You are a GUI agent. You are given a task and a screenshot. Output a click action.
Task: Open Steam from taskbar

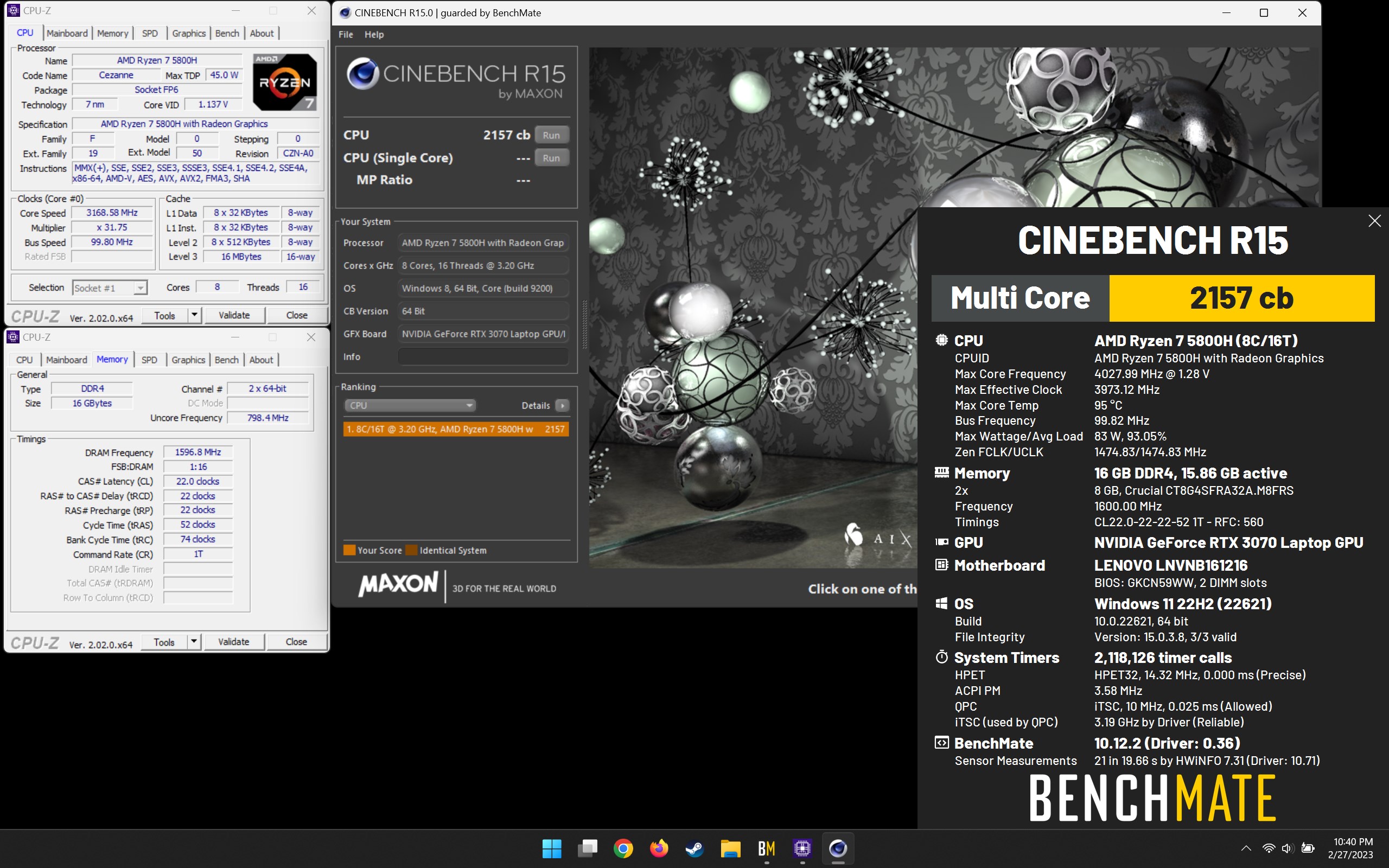coord(694,848)
